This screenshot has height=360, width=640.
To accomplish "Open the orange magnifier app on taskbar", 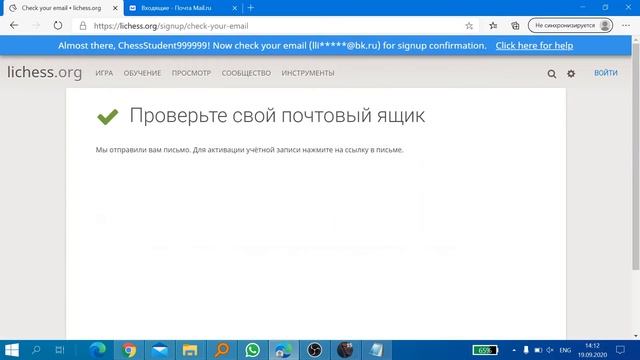I will click(222, 350).
